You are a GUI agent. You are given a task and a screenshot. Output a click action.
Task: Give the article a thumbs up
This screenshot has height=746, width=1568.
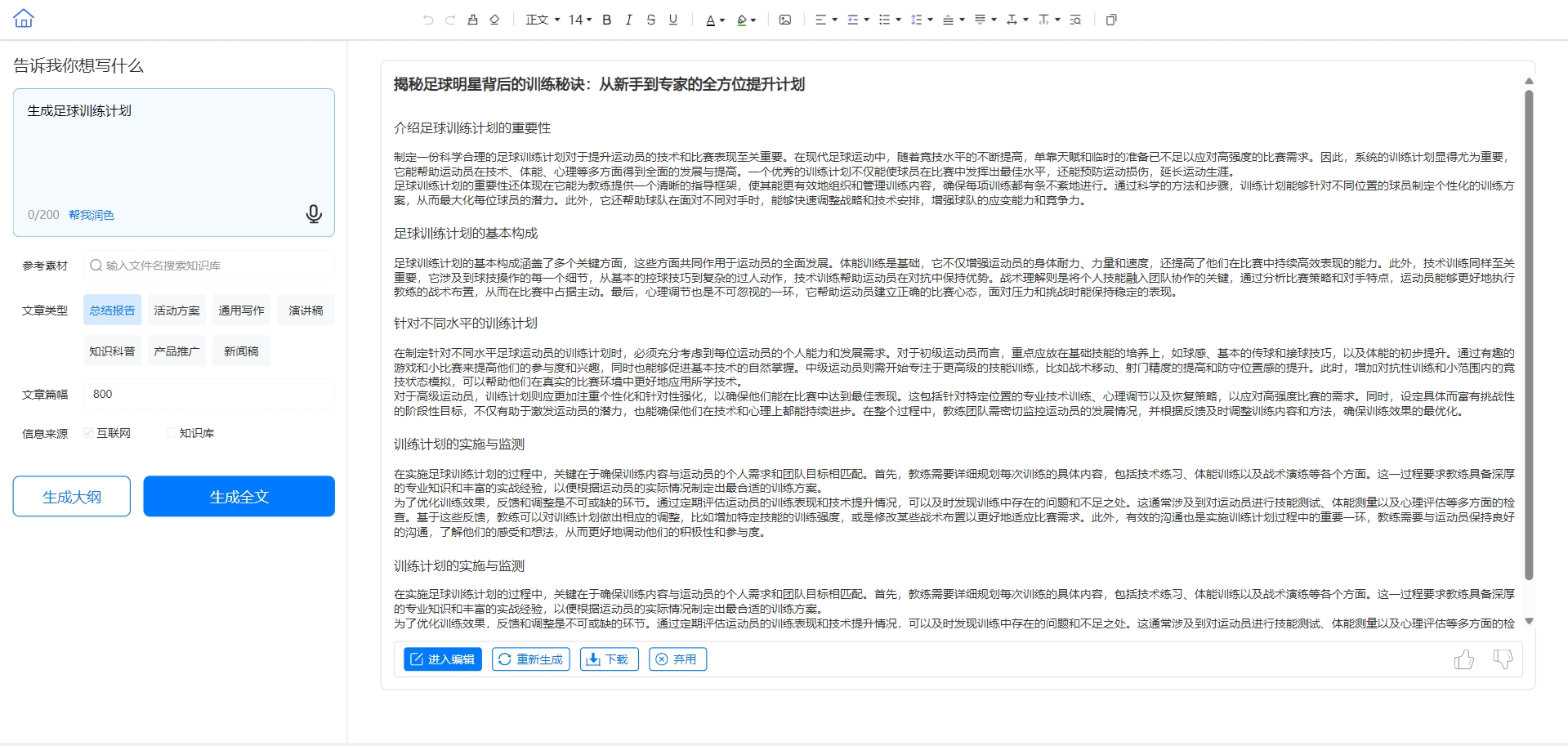pyautogui.click(x=1463, y=659)
